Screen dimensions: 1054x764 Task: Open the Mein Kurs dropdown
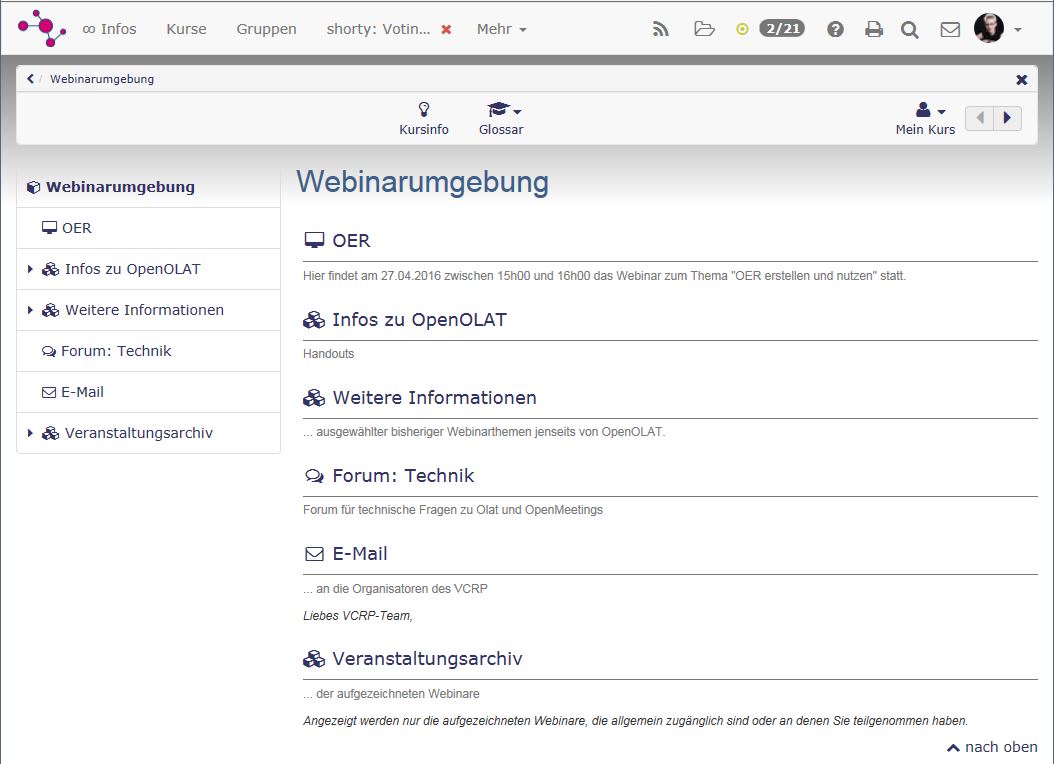coord(926,117)
